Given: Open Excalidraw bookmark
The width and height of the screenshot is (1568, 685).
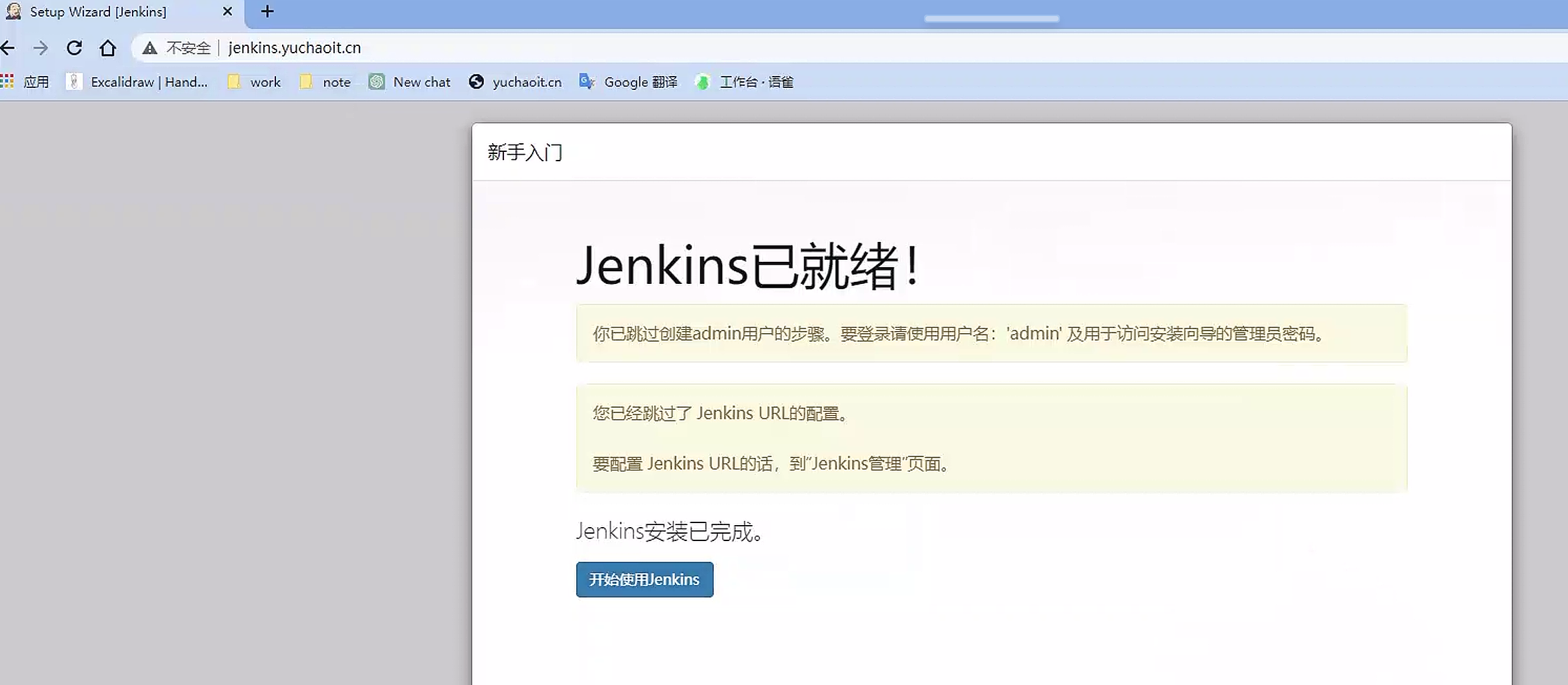Looking at the screenshot, I should tap(137, 82).
